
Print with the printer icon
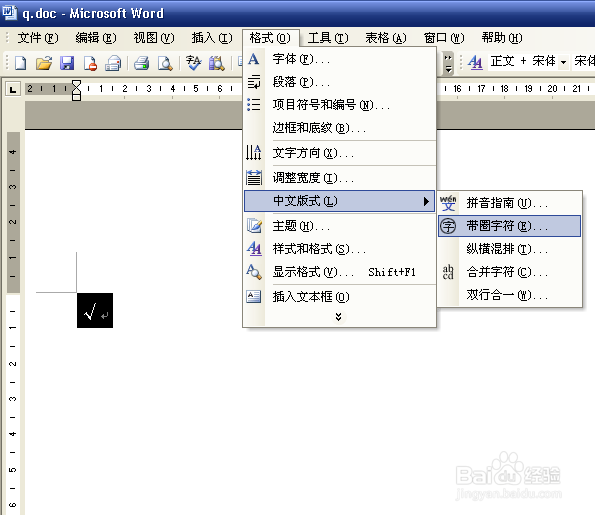tap(142, 63)
